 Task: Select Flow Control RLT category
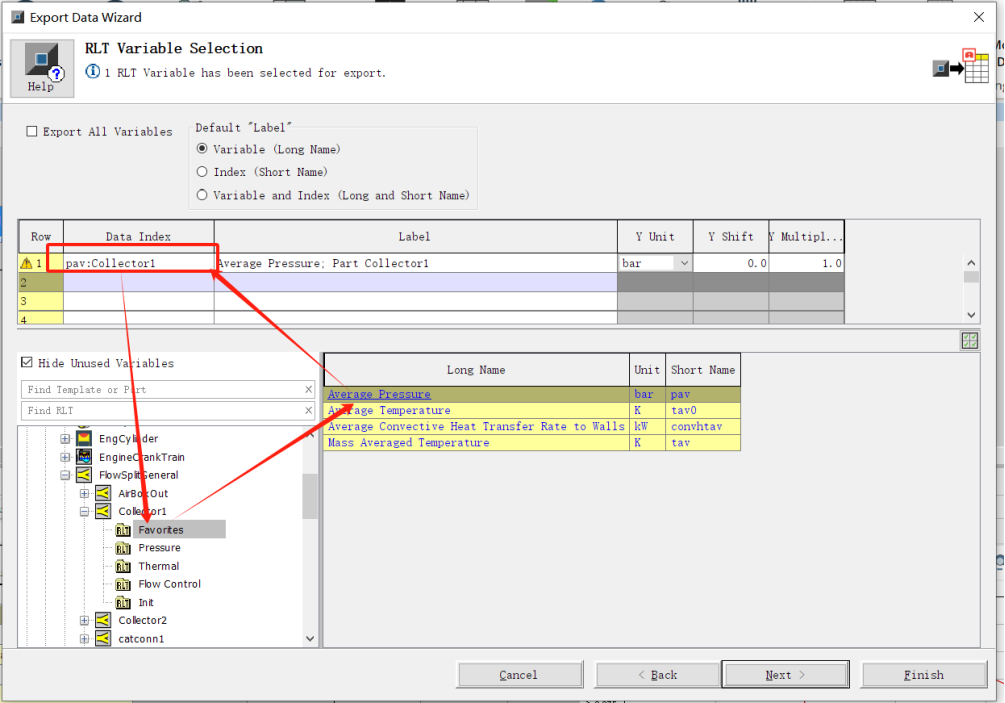tap(169, 584)
